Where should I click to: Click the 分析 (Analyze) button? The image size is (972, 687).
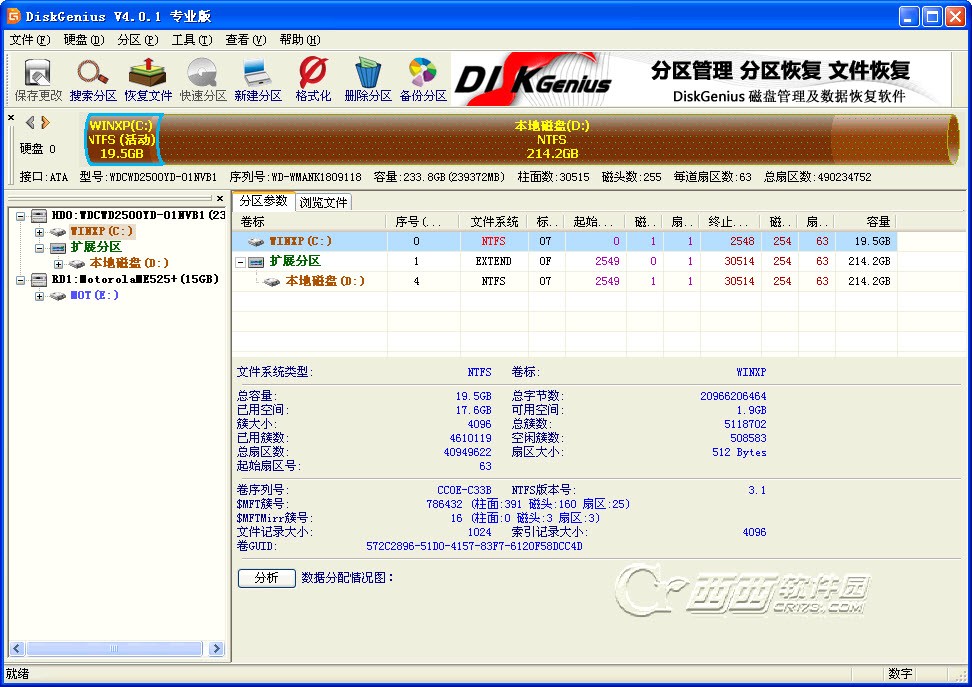point(266,578)
